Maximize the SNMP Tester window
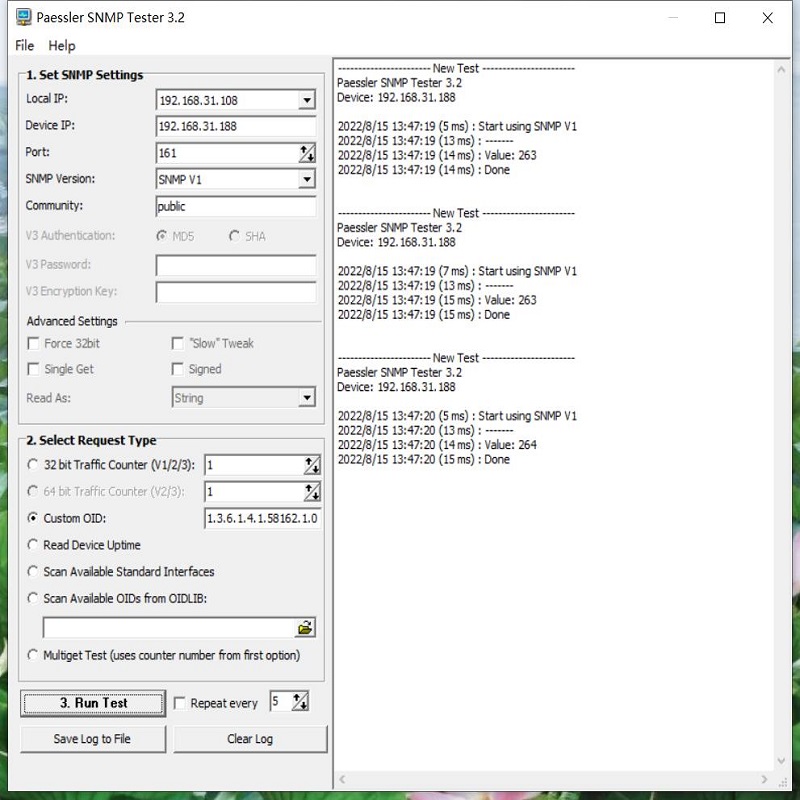Image resolution: width=800 pixels, height=800 pixels. (x=720, y=18)
